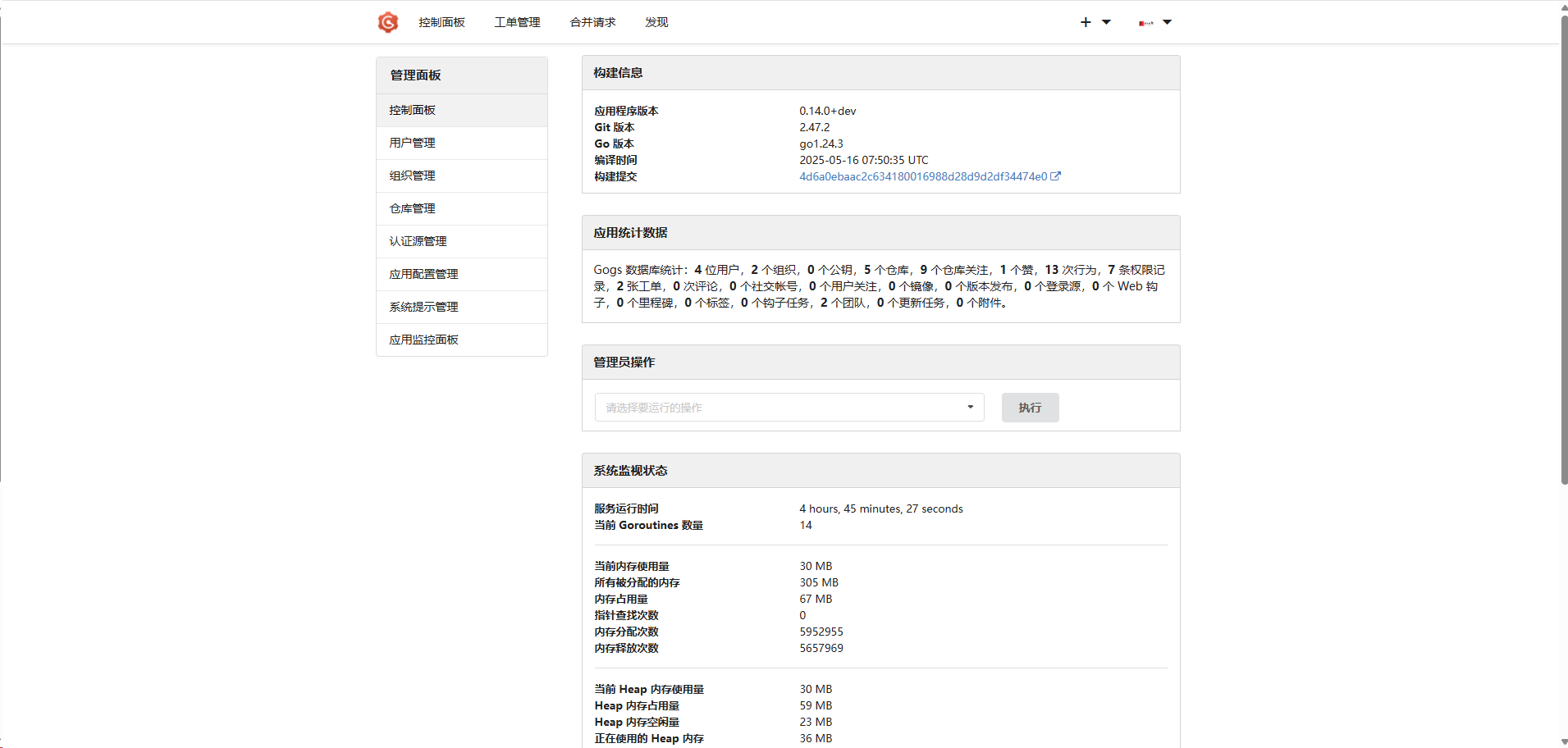Click external link icon beside build commit

click(x=1056, y=176)
